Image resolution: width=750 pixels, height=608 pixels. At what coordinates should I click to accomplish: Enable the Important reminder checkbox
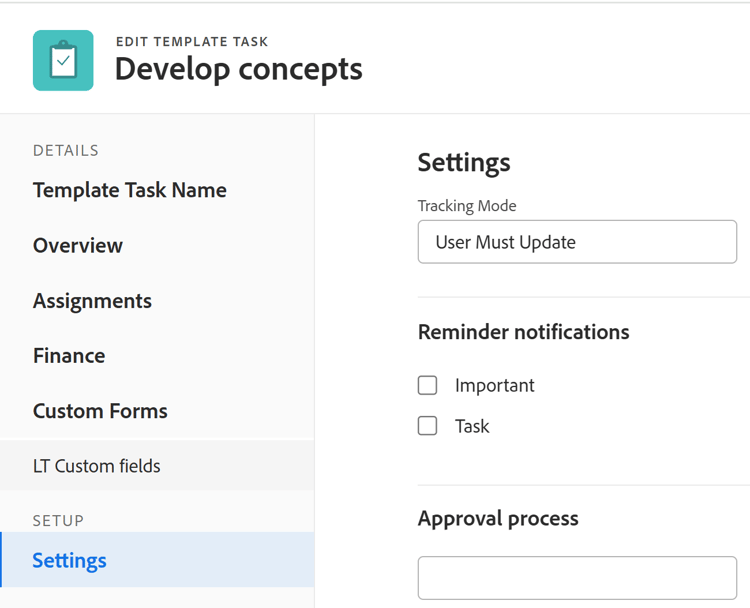(x=428, y=385)
